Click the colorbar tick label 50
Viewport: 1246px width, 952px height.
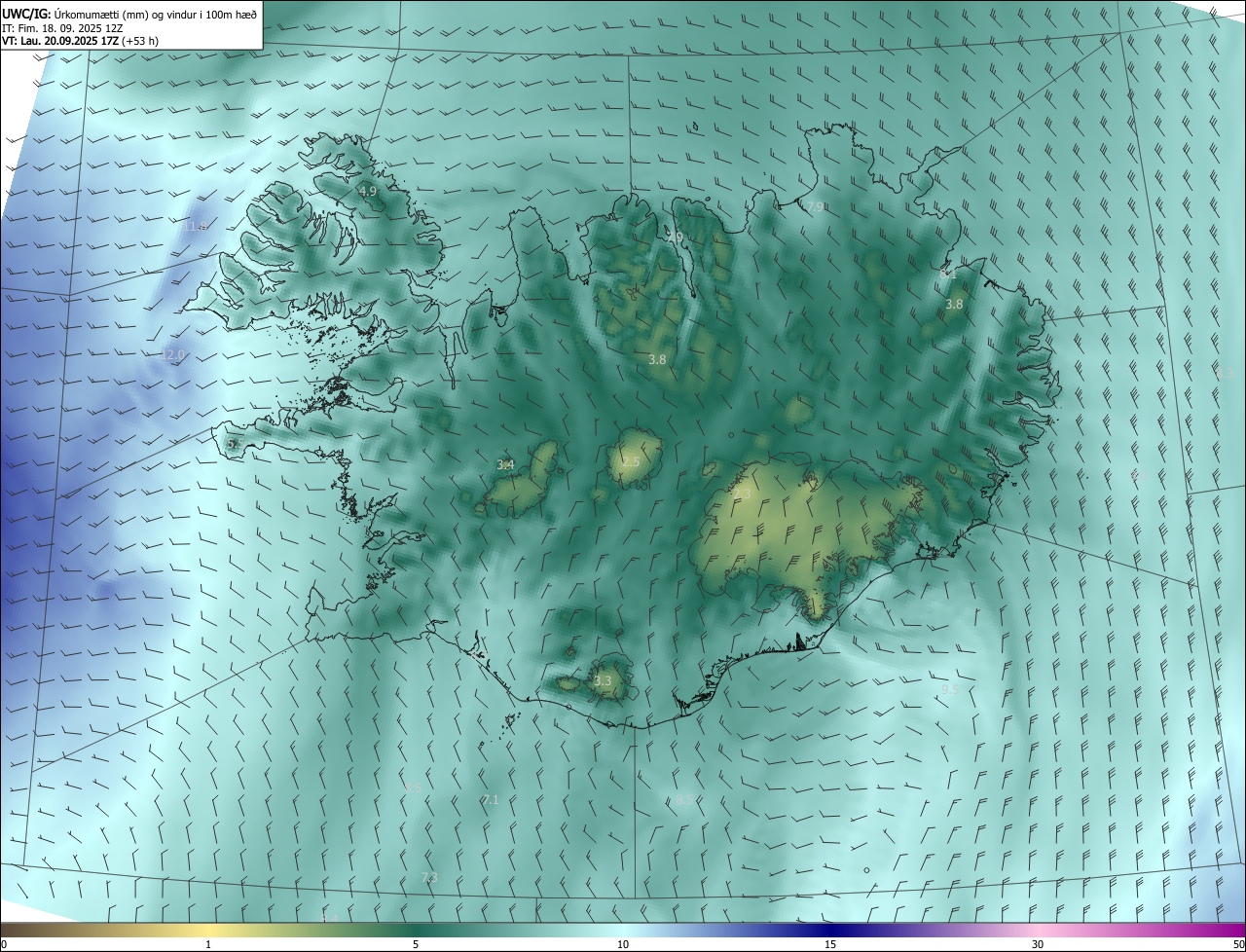tap(1238, 944)
